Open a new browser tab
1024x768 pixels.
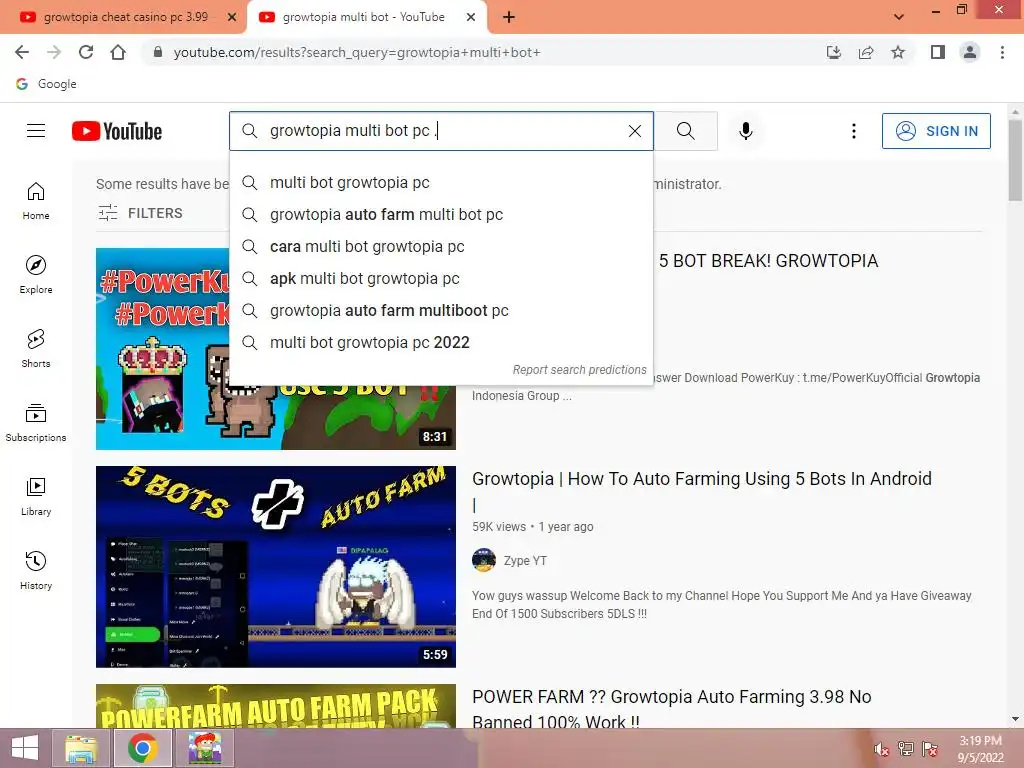509,18
